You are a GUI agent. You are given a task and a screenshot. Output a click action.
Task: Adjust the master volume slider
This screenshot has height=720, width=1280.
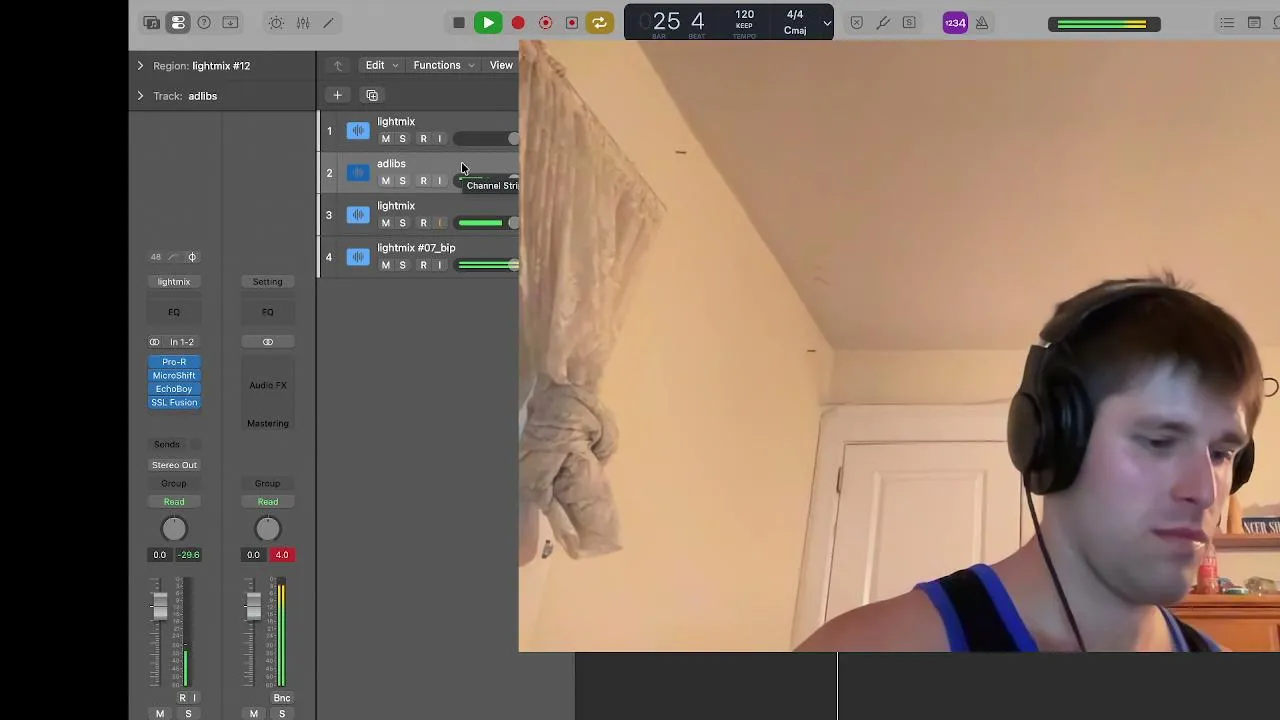(x=1104, y=24)
